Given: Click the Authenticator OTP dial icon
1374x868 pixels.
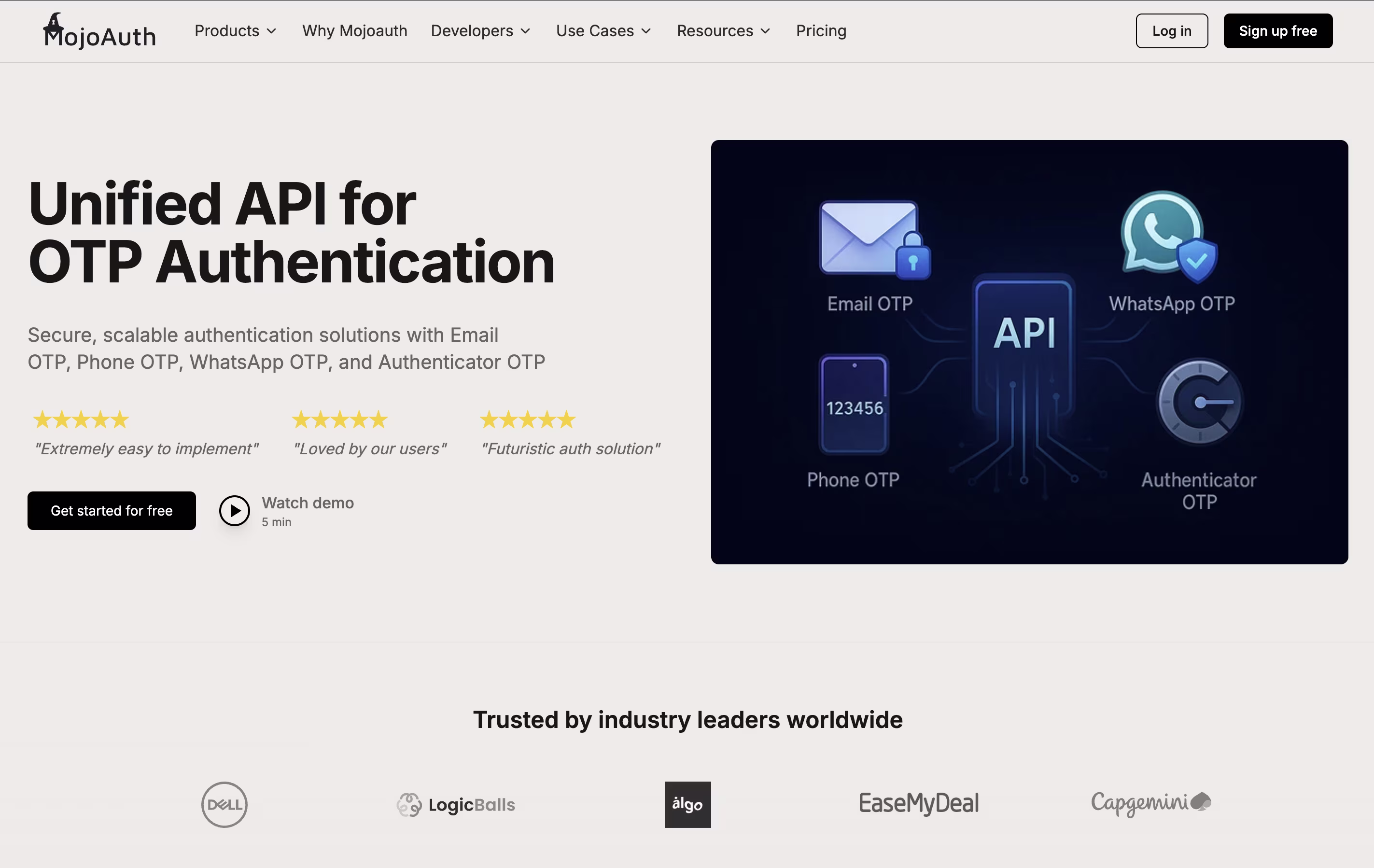Looking at the screenshot, I should click(1199, 402).
